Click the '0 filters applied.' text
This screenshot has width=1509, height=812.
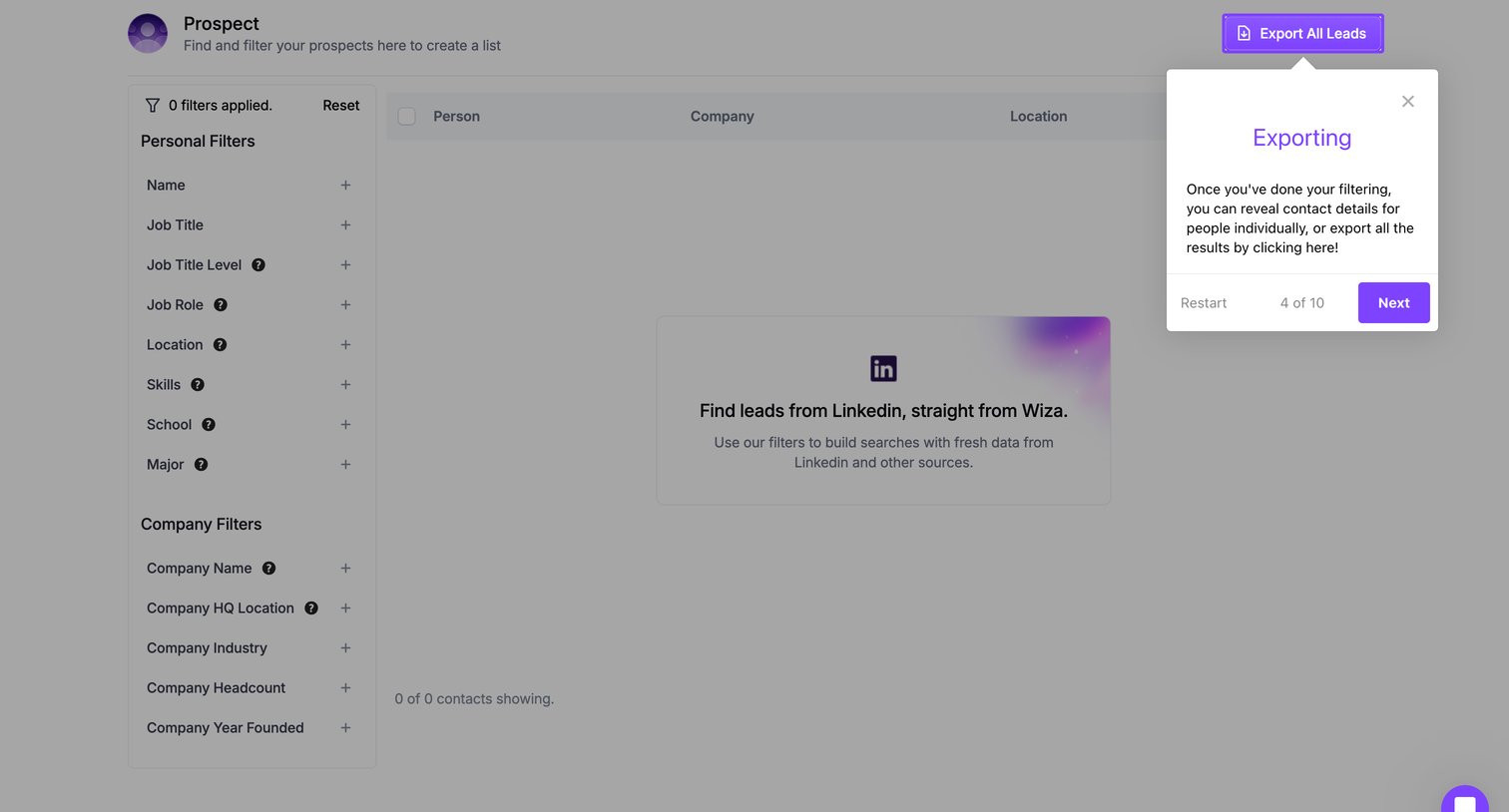[221, 106]
